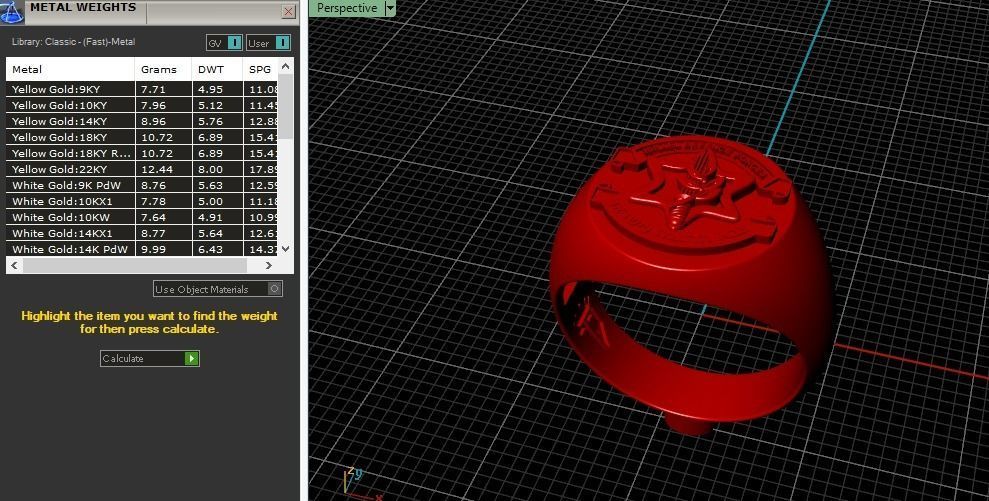Select the White Gold:14KX1 row
The image size is (989, 501).
[142, 233]
